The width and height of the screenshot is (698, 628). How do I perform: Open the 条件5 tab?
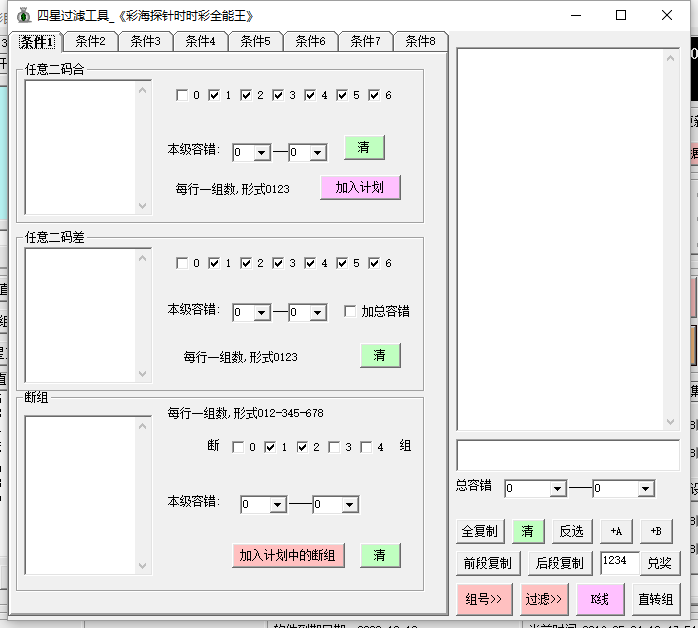tap(255, 41)
